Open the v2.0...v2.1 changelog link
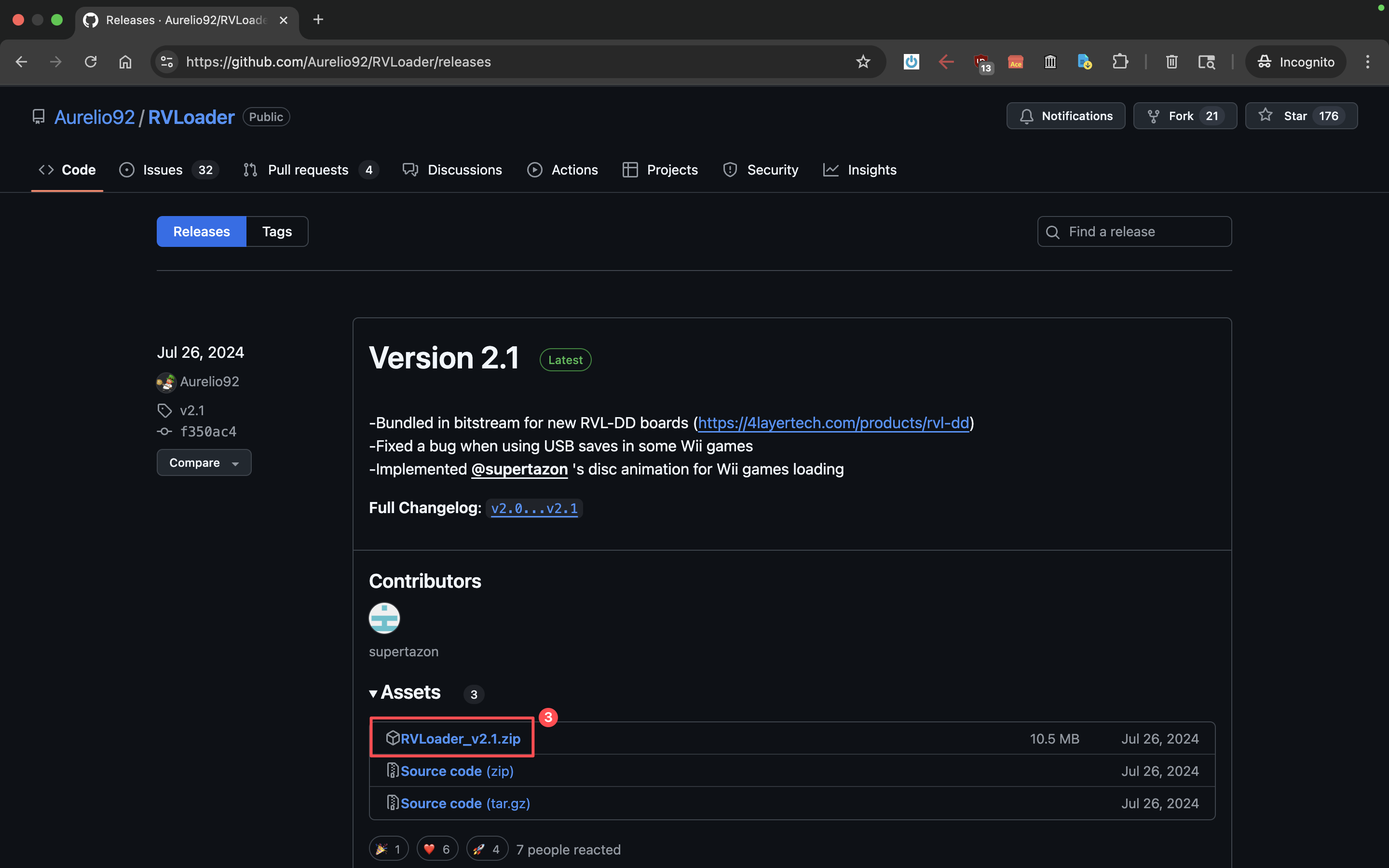Screen dimensions: 1389x868 coord(534,509)
